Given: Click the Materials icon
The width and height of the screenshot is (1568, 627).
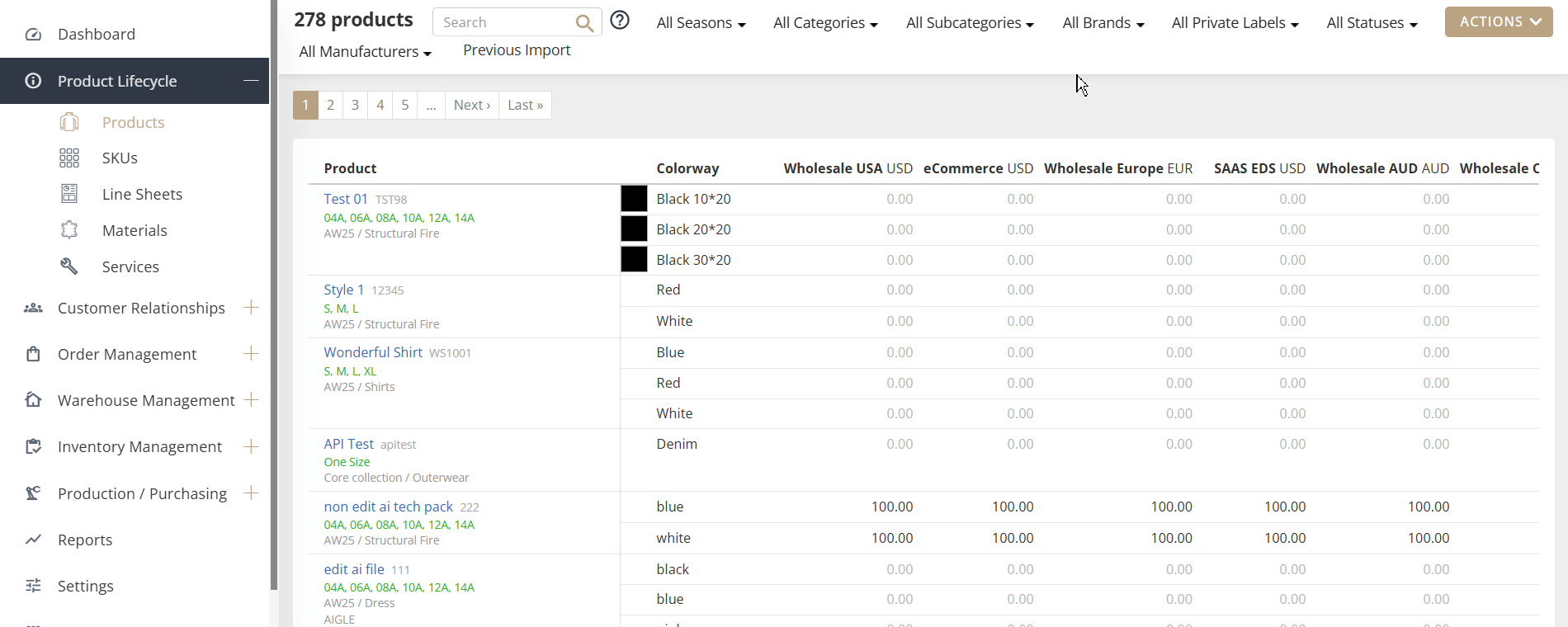Looking at the screenshot, I should pyautogui.click(x=69, y=230).
